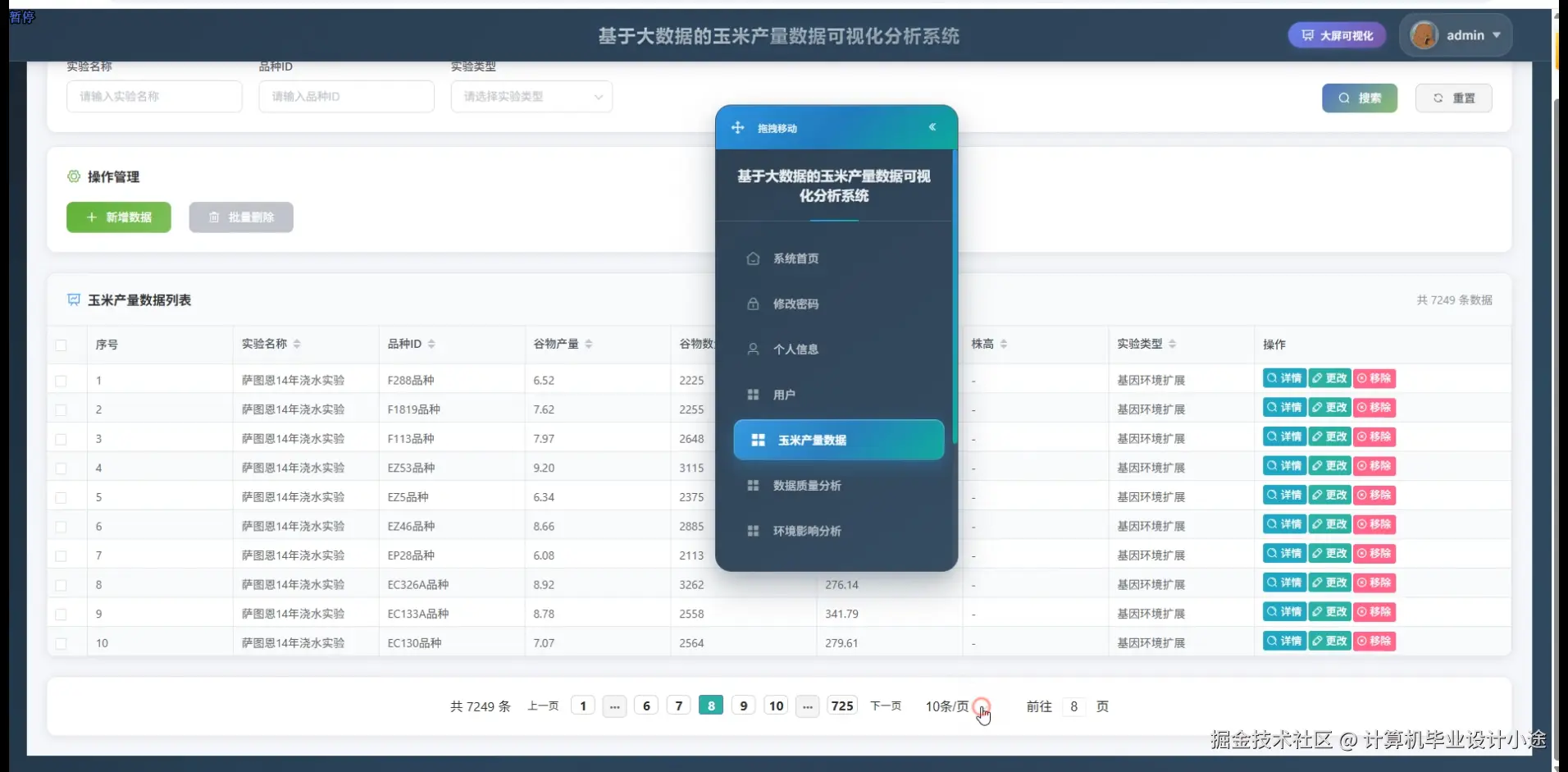
Task: Open the 系统首页 home icon in sidebar
Action: click(754, 258)
